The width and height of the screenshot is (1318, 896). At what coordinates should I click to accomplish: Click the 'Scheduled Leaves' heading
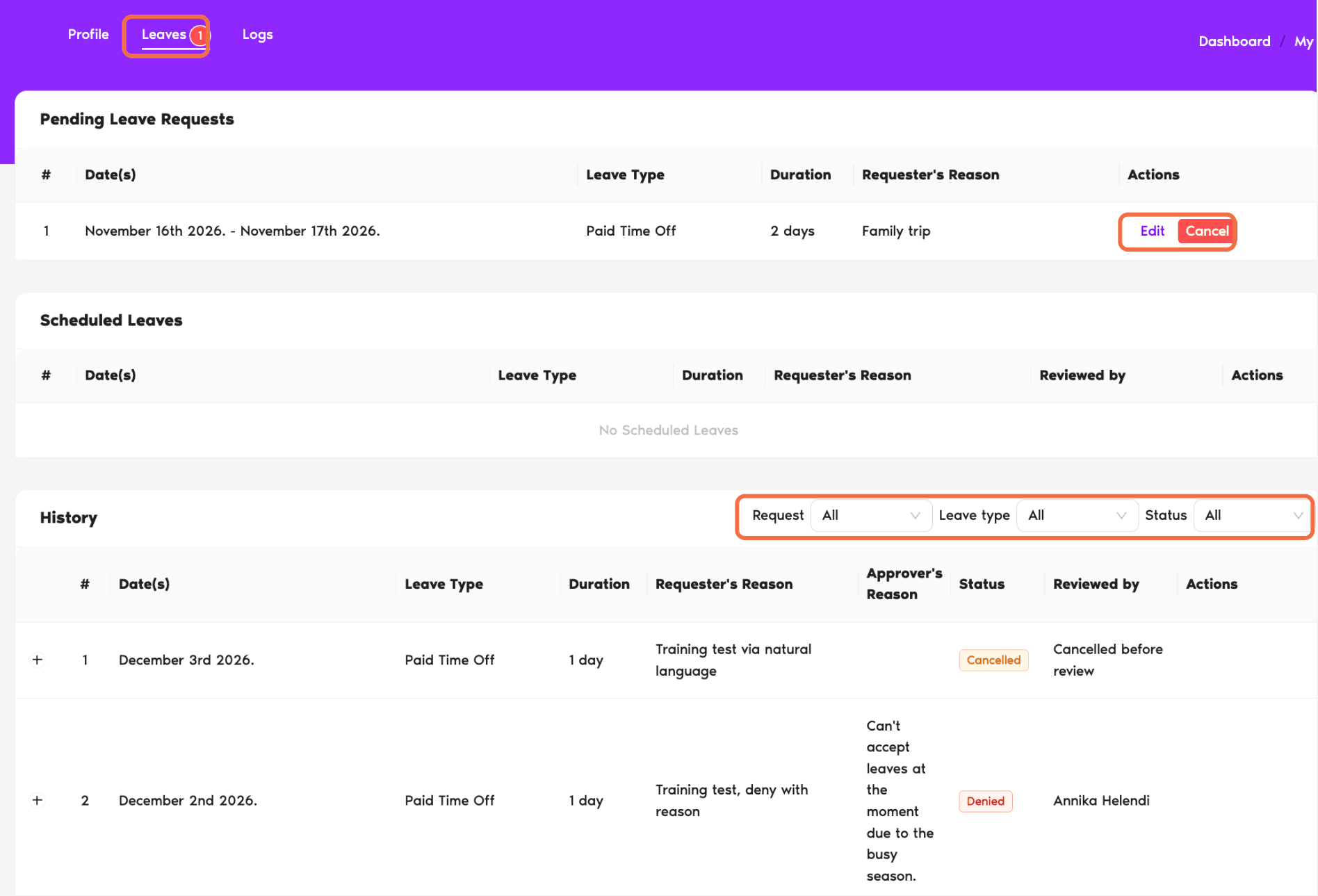pos(111,320)
